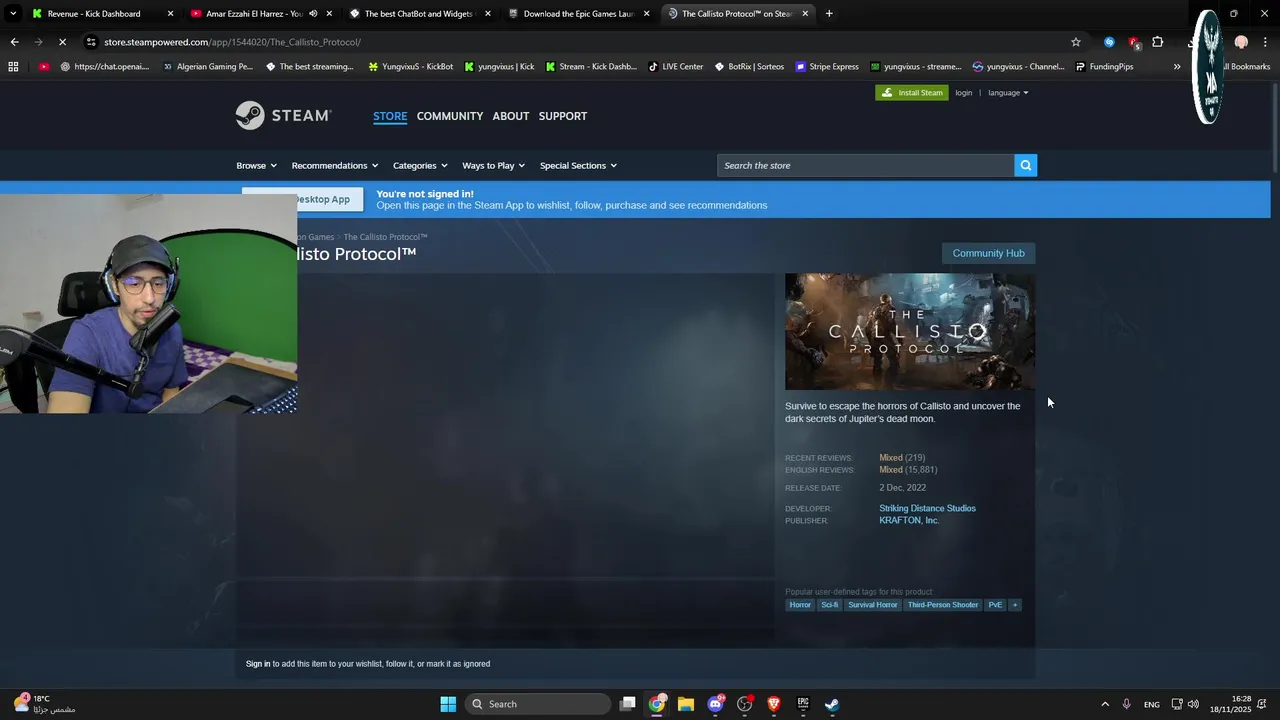Expand more tags with the plus button
Viewport: 1280px width, 720px height.
click(1014, 605)
